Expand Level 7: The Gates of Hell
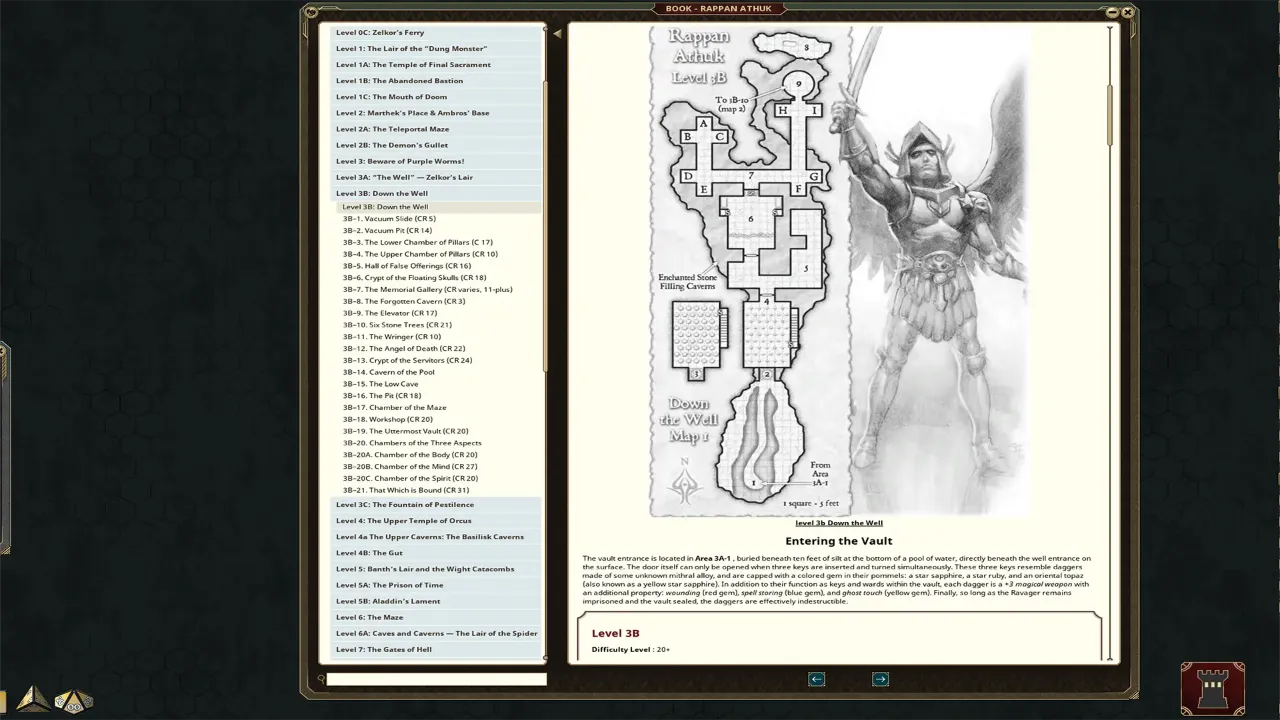This screenshot has width=1280, height=720. click(436, 649)
